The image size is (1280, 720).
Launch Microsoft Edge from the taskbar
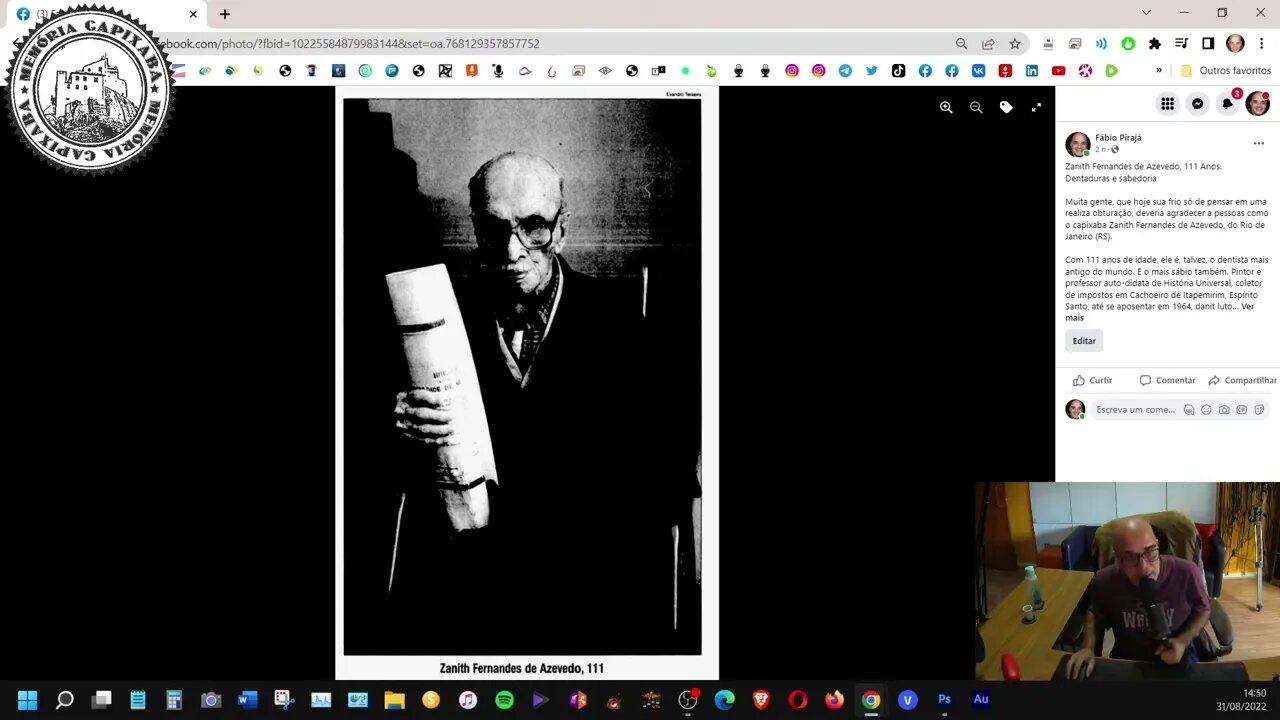click(724, 700)
